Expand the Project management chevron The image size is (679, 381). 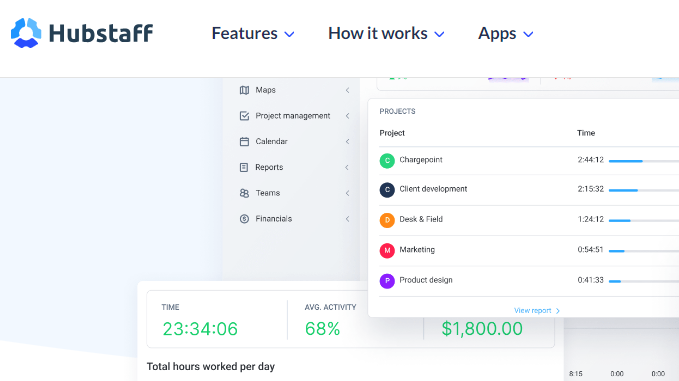tap(347, 116)
